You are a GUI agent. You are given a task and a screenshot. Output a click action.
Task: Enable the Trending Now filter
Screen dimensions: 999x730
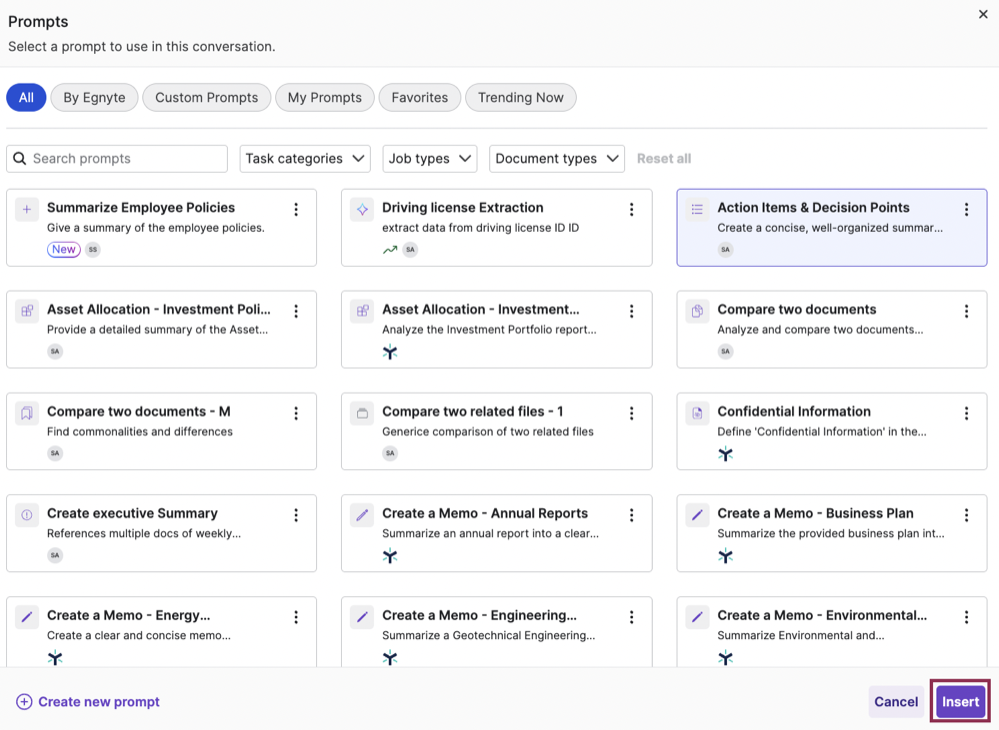click(x=520, y=97)
